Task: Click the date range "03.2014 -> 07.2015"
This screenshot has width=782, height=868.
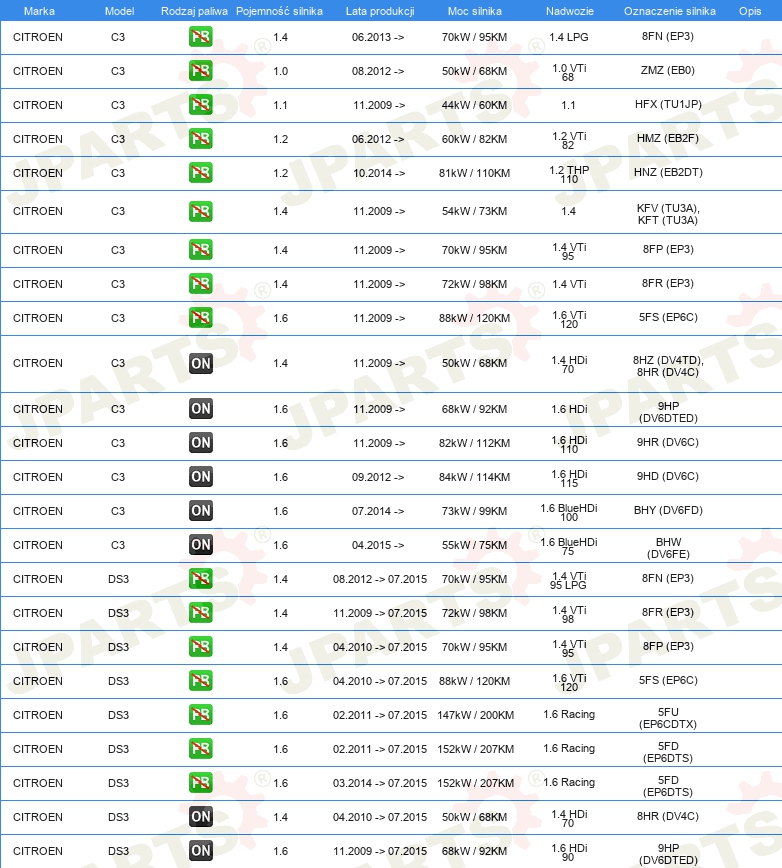Action: point(380,783)
